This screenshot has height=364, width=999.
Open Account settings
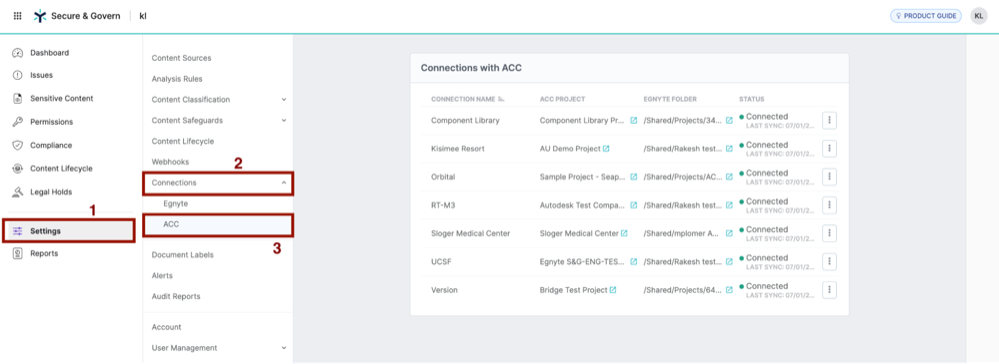(166, 327)
